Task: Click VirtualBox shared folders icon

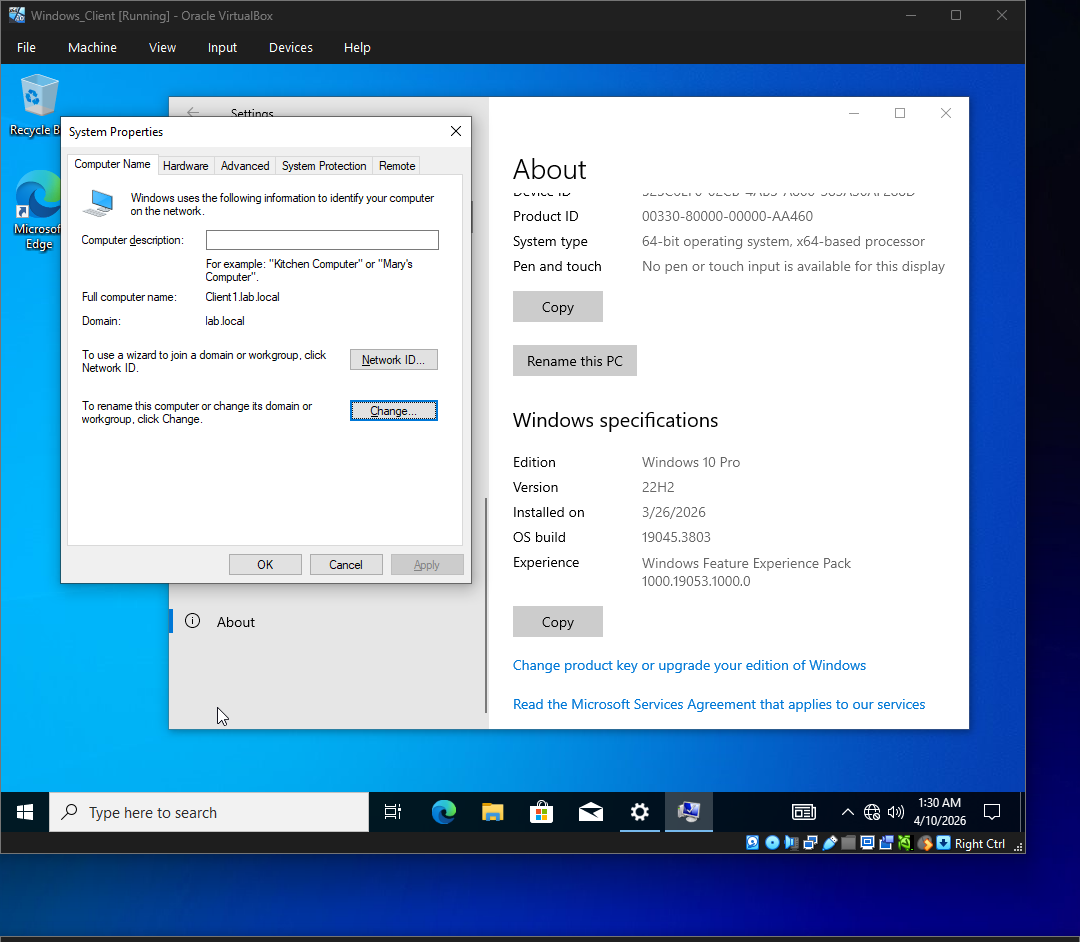Action: [849, 843]
